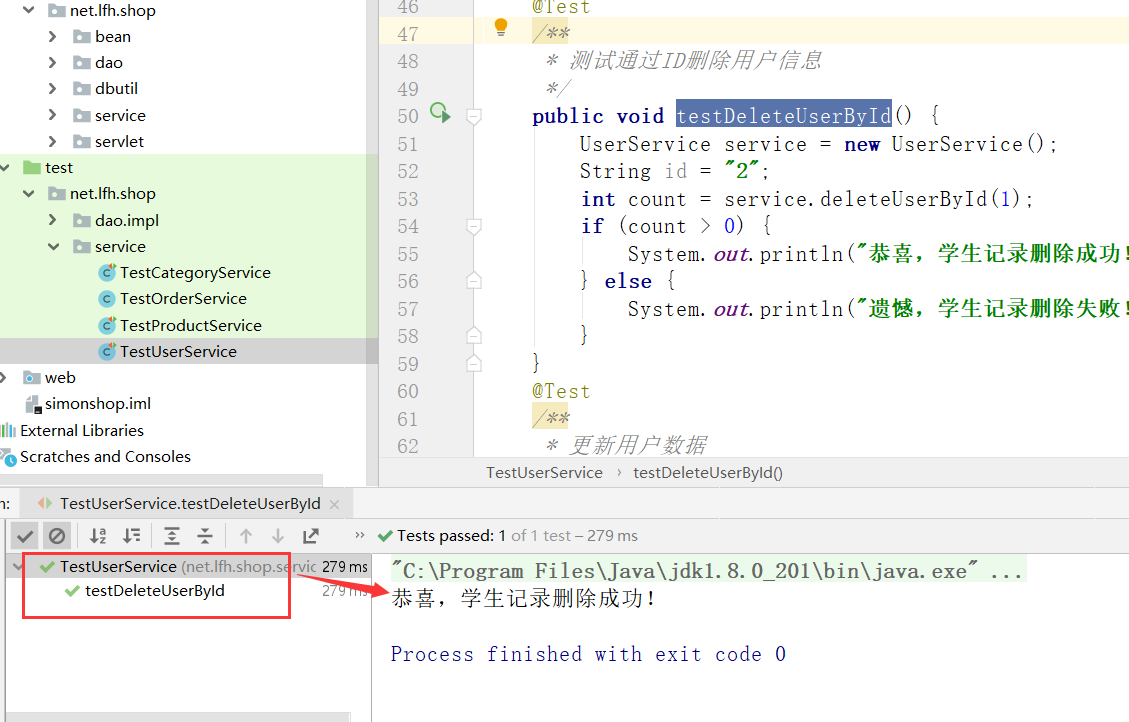
Task: Expand the web folder
Action: pos(4,378)
